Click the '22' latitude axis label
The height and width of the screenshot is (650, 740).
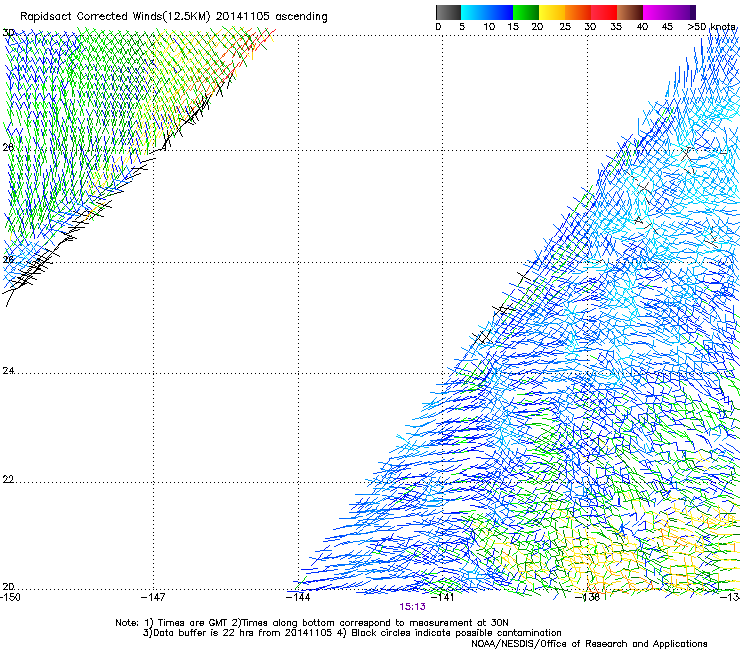point(8,480)
